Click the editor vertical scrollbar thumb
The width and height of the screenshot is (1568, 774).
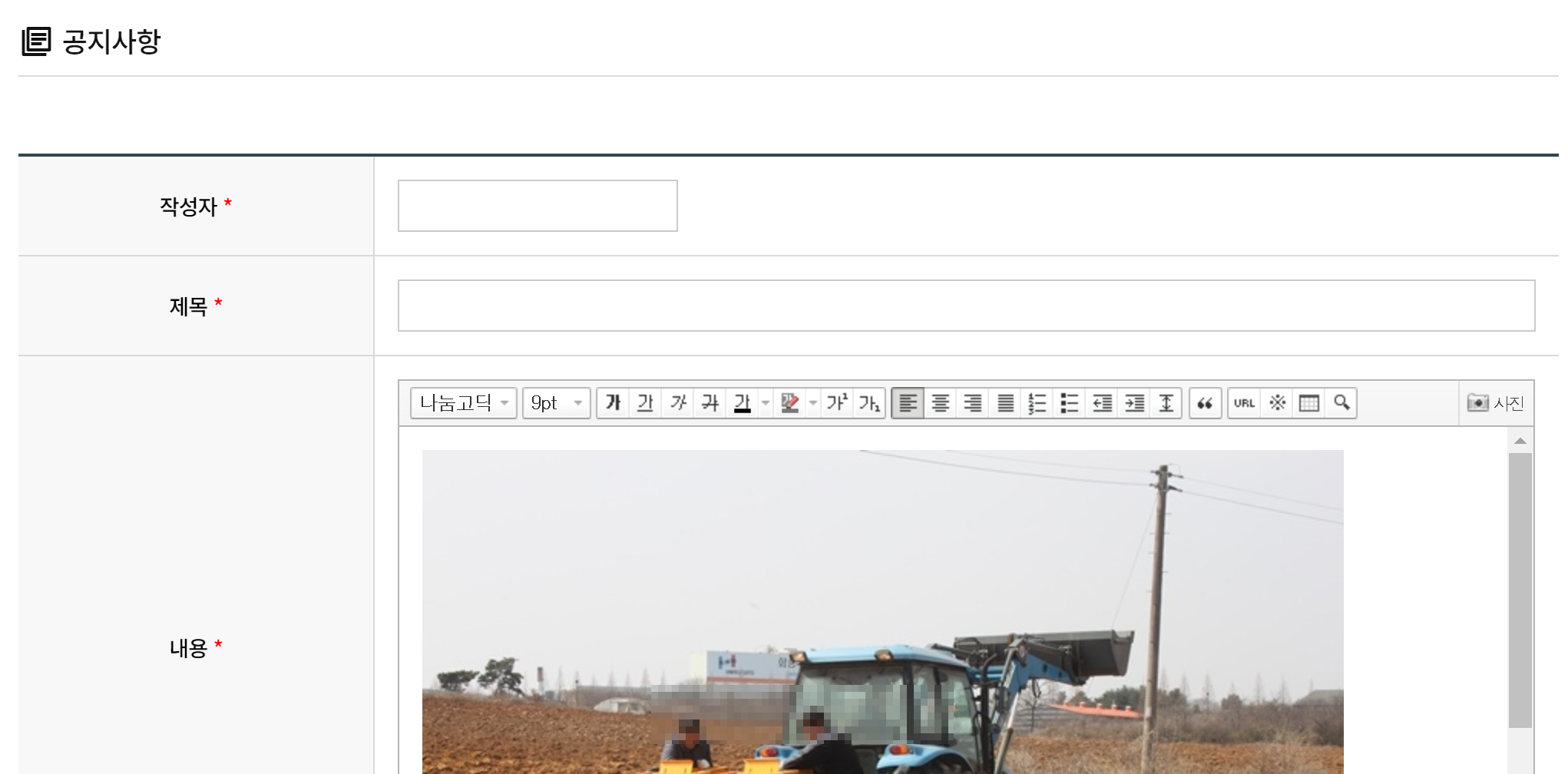(x=1520, y=590)
